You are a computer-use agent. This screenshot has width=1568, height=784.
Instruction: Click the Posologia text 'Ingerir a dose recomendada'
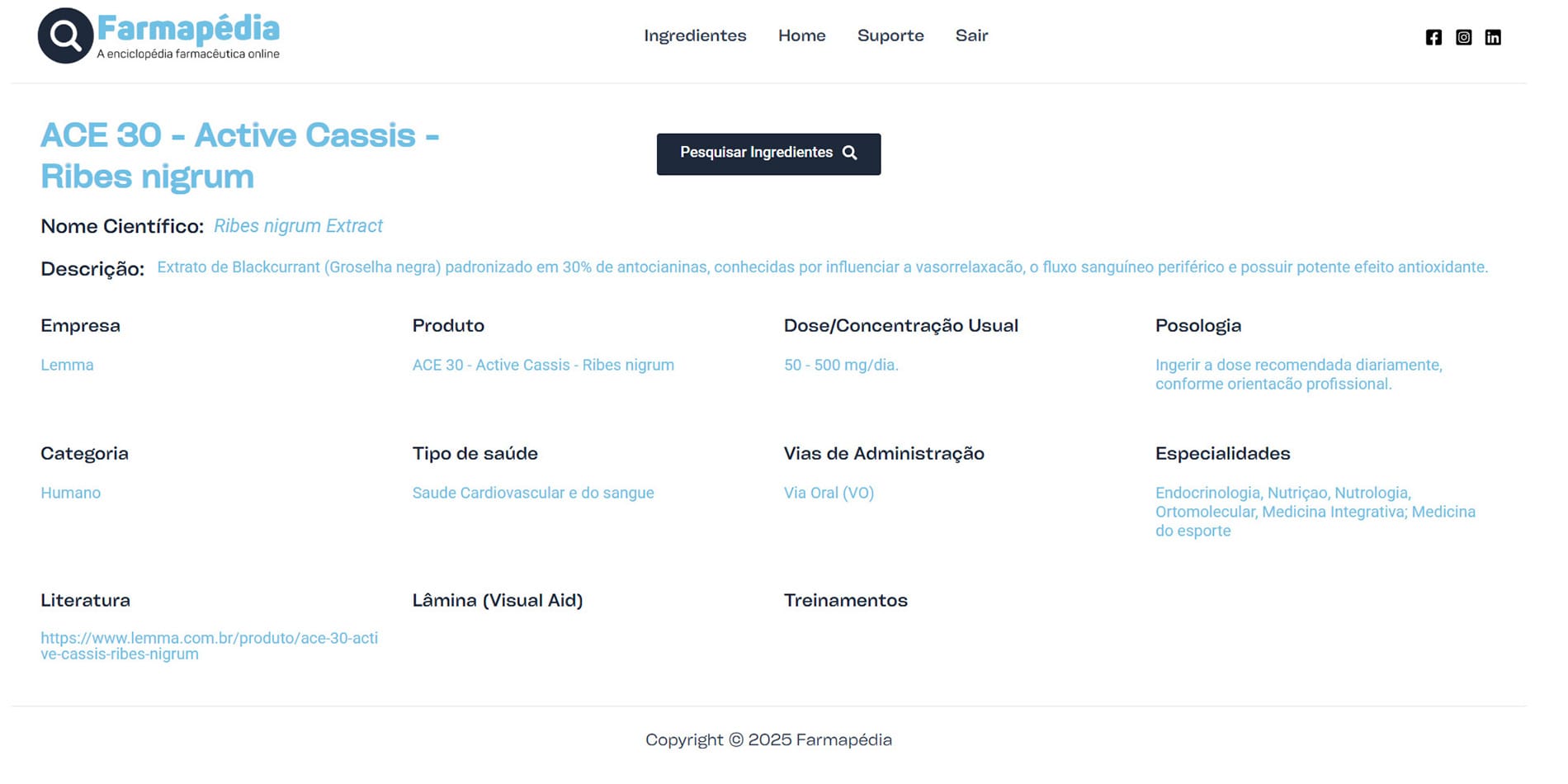click(x=1298, y=374)
